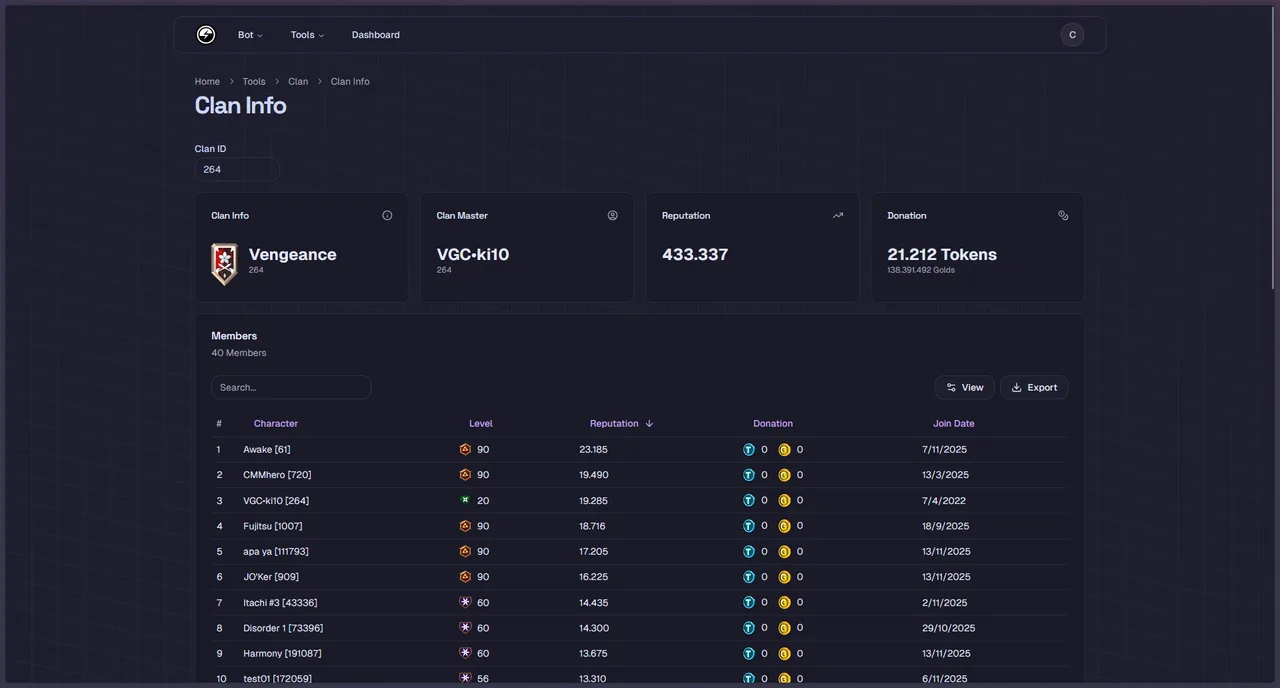Go to the Dashboard page

tap(376, 35)
